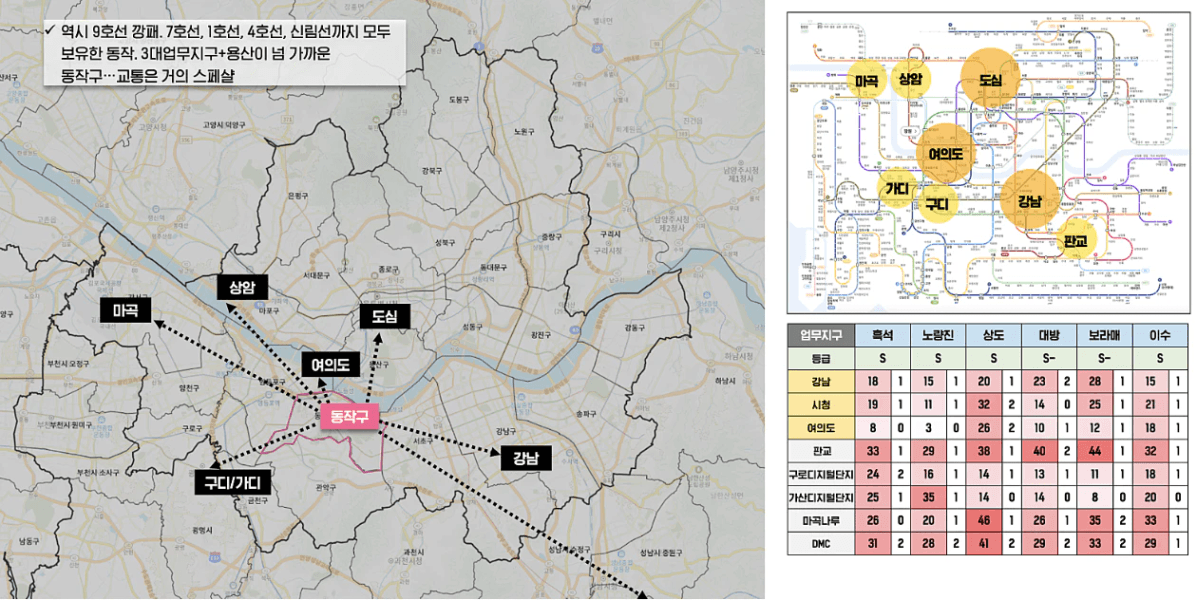Select the large 도심 circle on the subway map

tap(990, 80)
